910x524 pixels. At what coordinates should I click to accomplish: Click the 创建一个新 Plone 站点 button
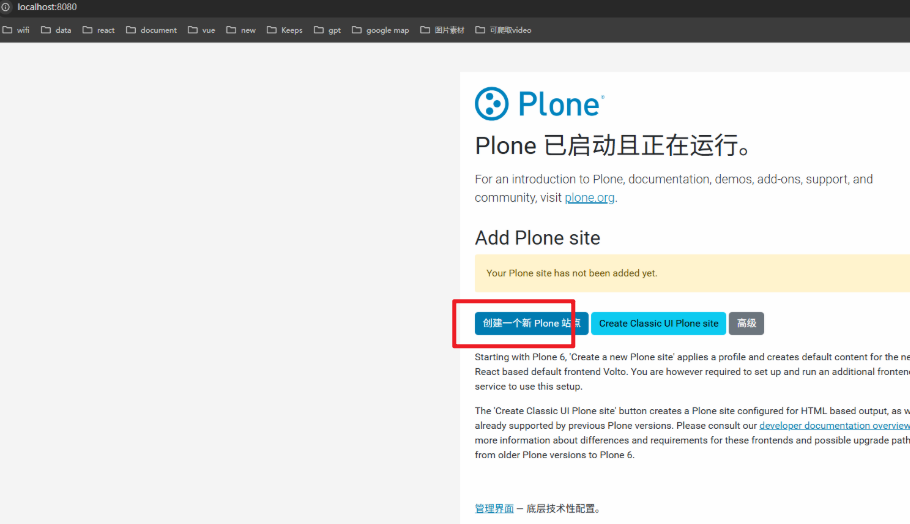[x=531, y=323]
